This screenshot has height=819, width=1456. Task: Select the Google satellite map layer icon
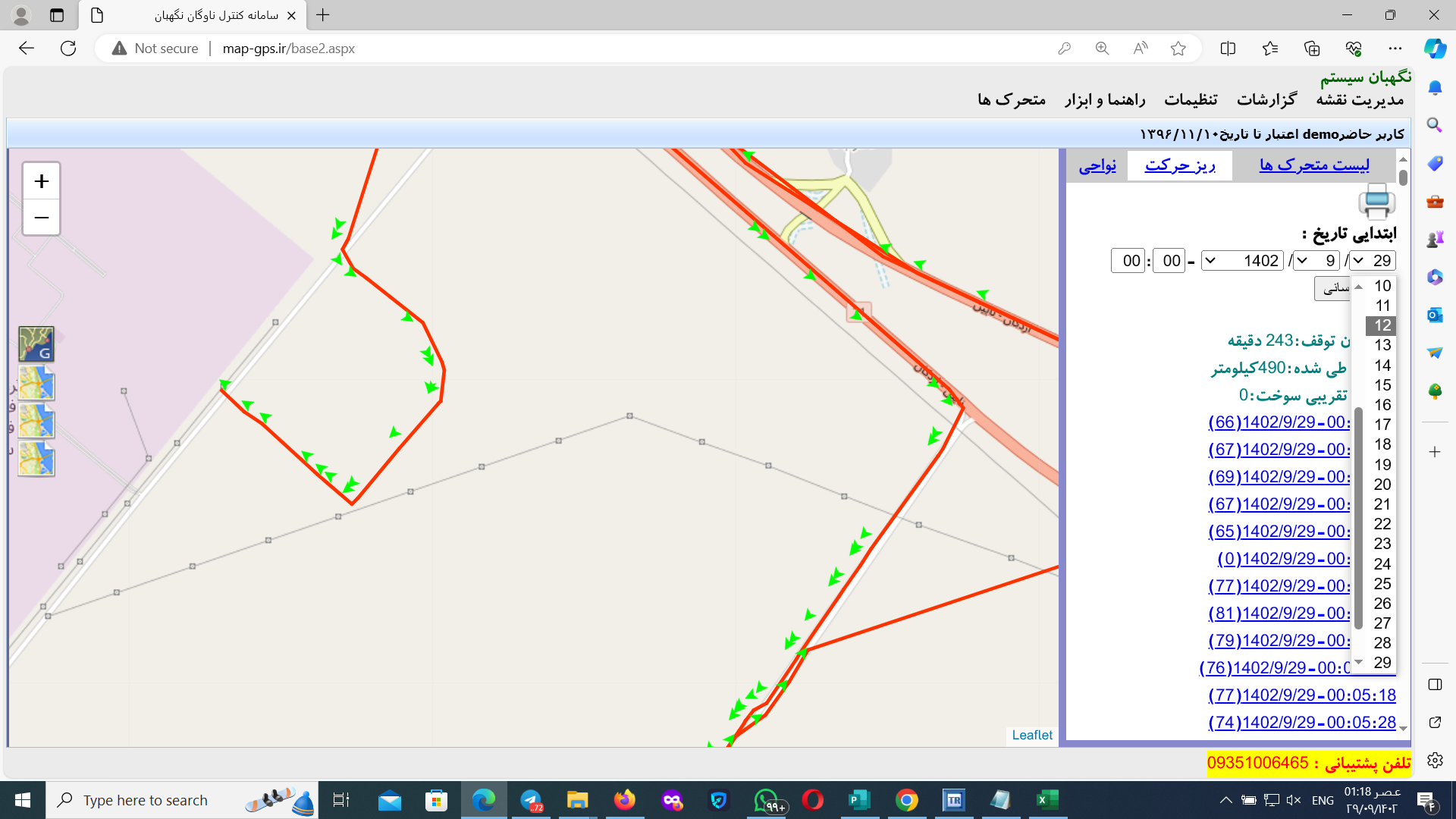(x=36, y=344)
